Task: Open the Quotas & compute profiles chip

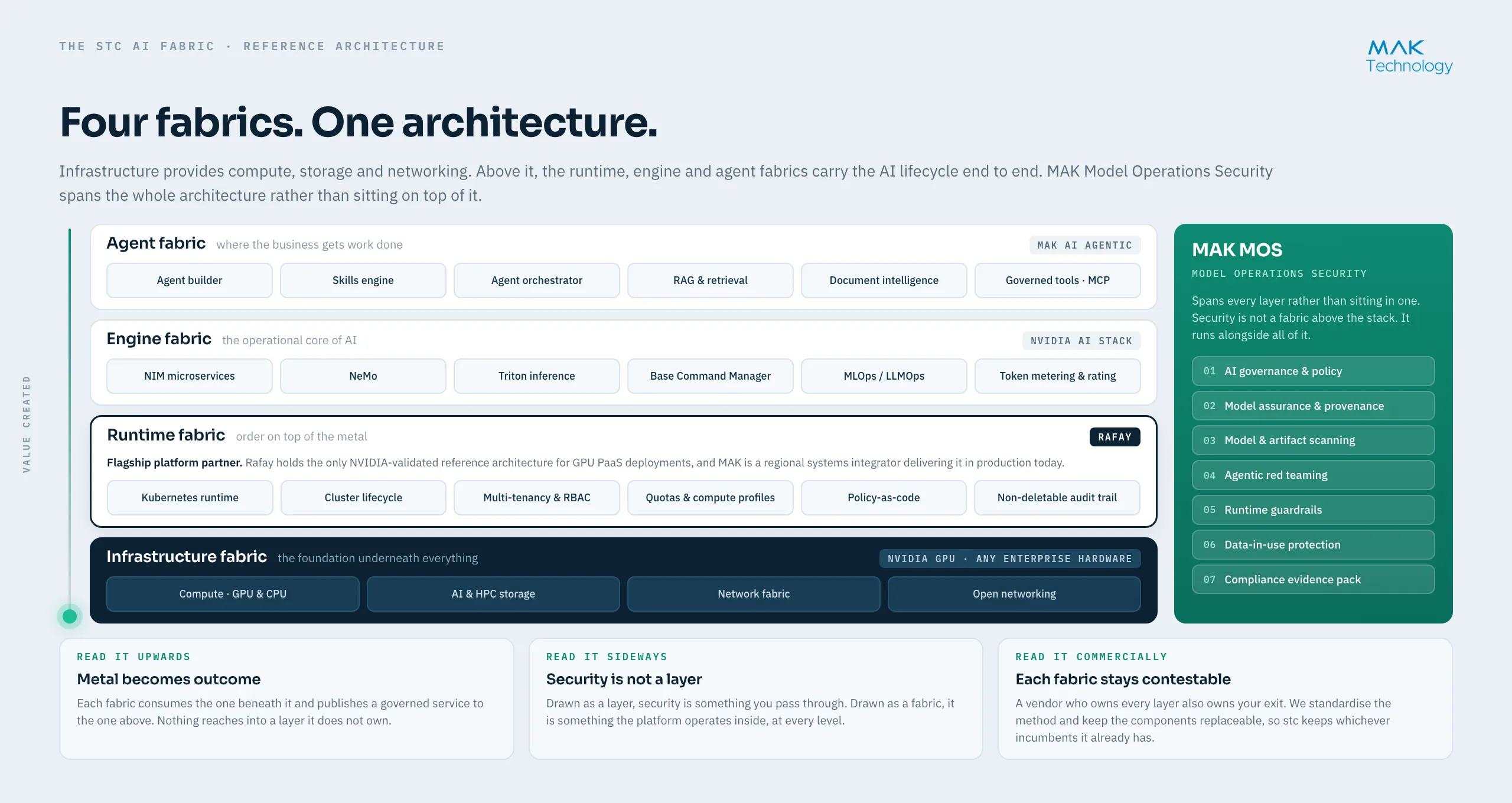Action: pos(711,498)
